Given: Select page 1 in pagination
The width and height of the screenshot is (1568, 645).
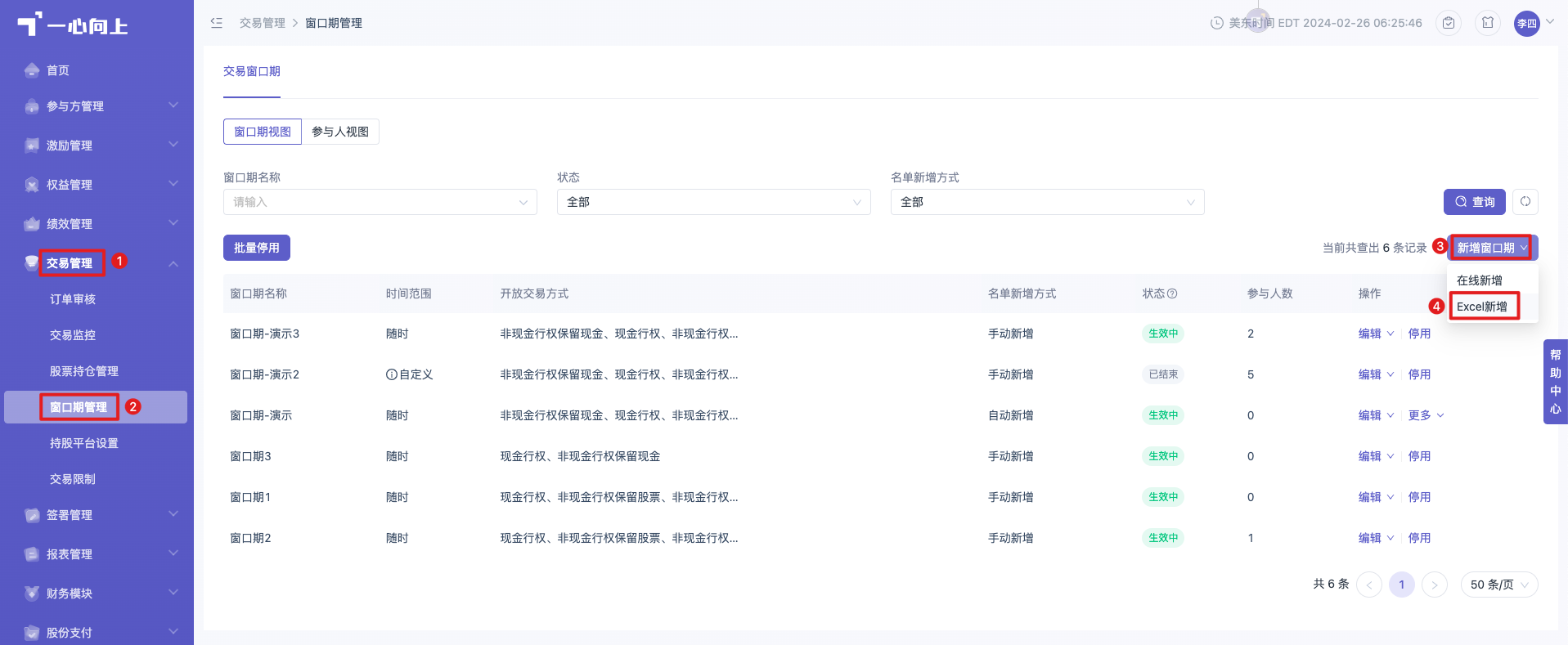Looking at the screenshot, I should [x=1402, y=585].
